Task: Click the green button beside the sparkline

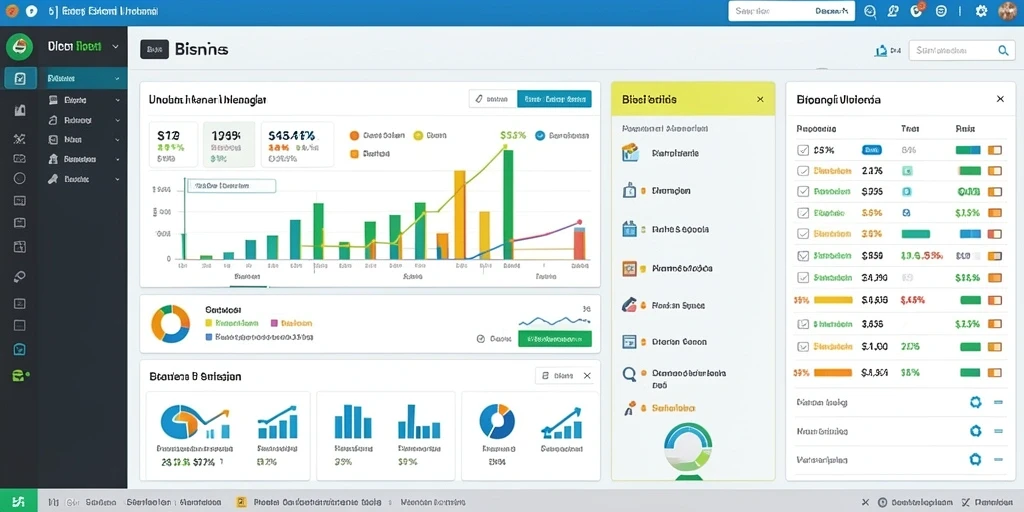Action: click(x=554, y=339)
